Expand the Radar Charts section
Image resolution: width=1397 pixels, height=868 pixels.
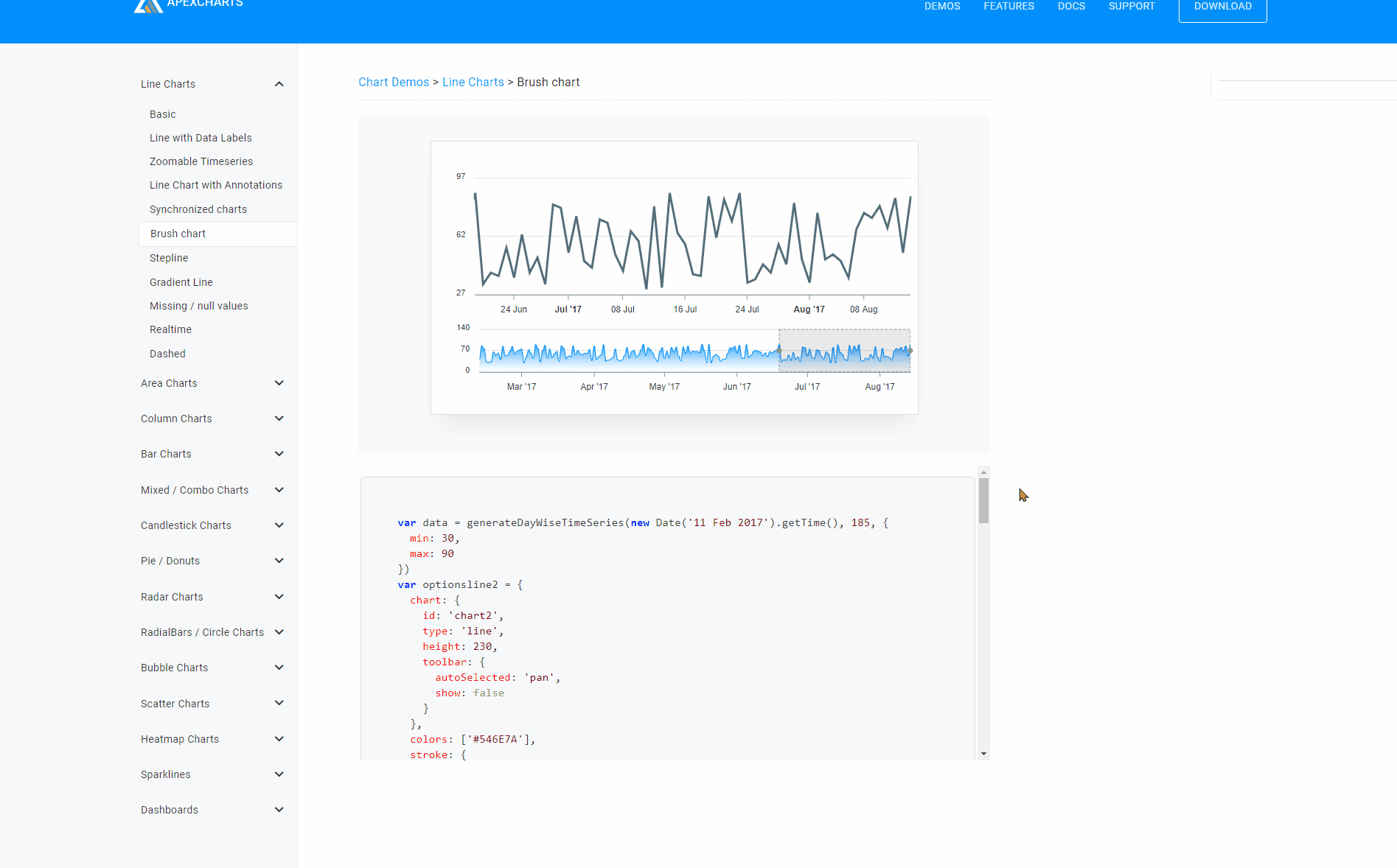point(279,597)
